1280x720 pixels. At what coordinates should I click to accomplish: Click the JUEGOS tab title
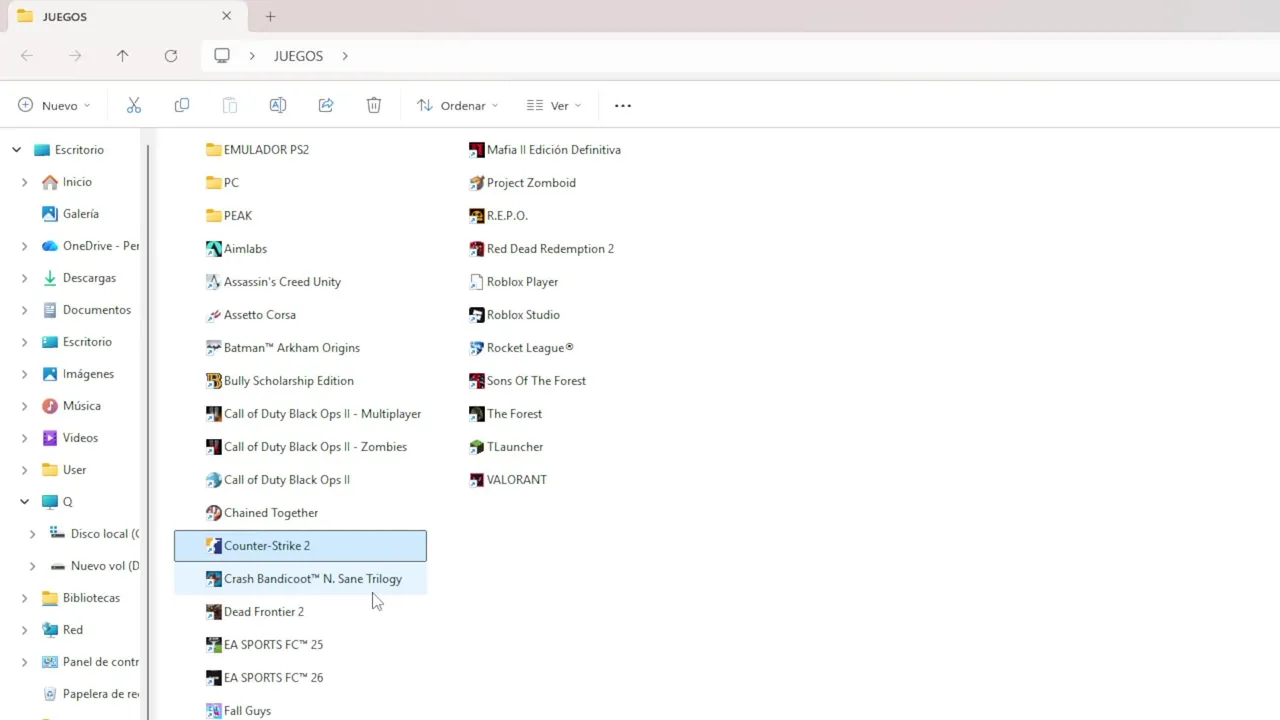pyautogui.click(x=64, y=16)
